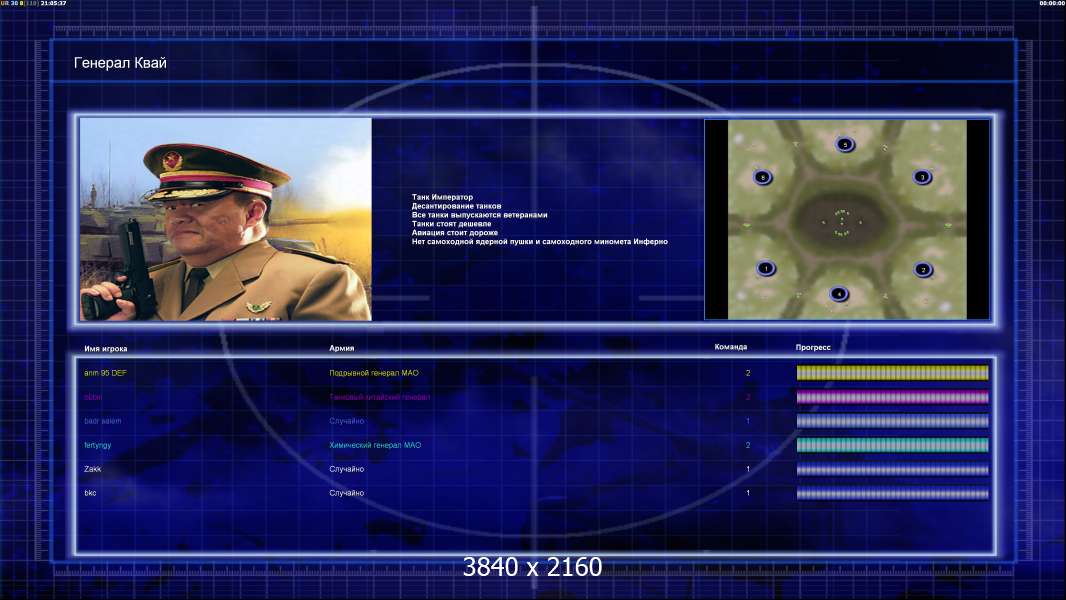
Task: Click start position marker 5 on minimap
Action: (x=845, y=145)
